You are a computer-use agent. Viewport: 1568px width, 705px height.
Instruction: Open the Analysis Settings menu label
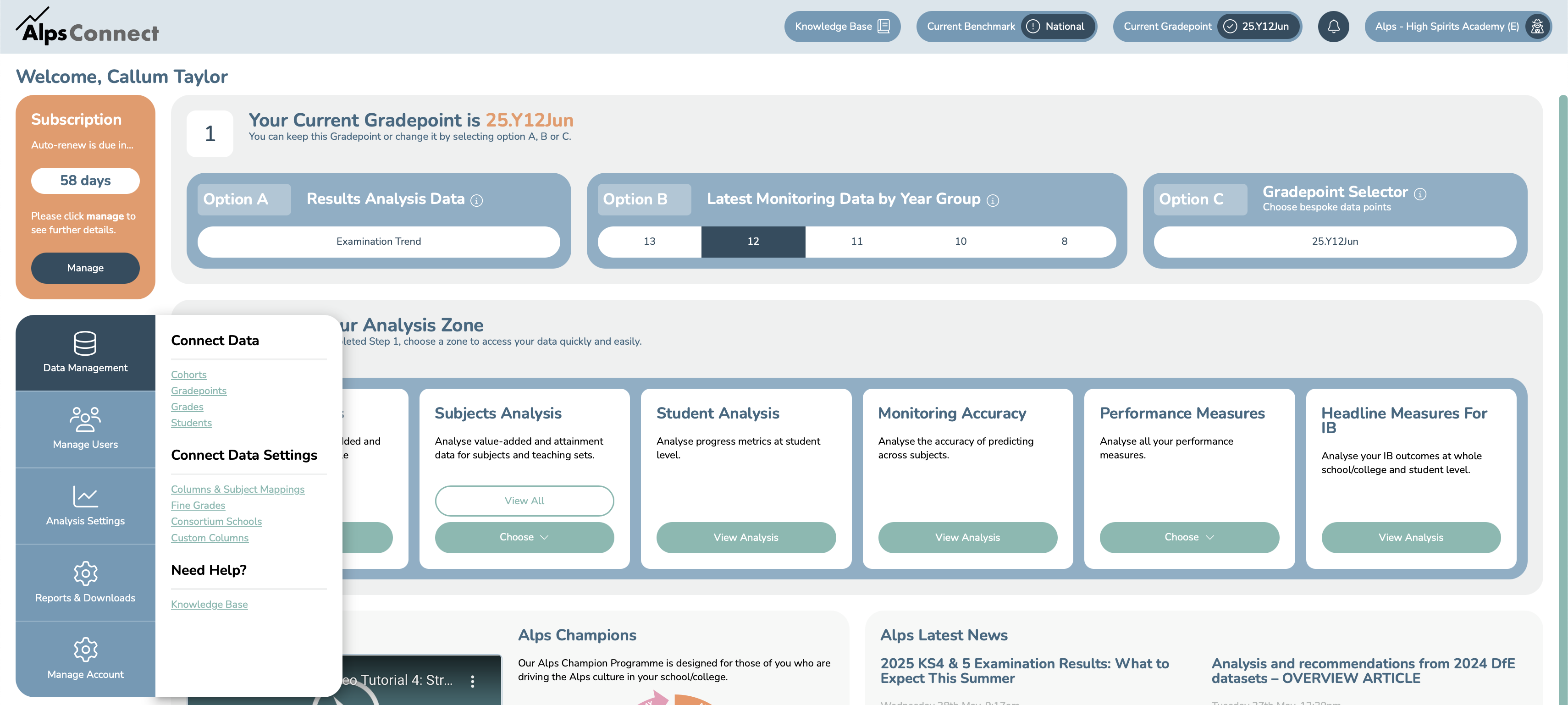pos(85,521)
